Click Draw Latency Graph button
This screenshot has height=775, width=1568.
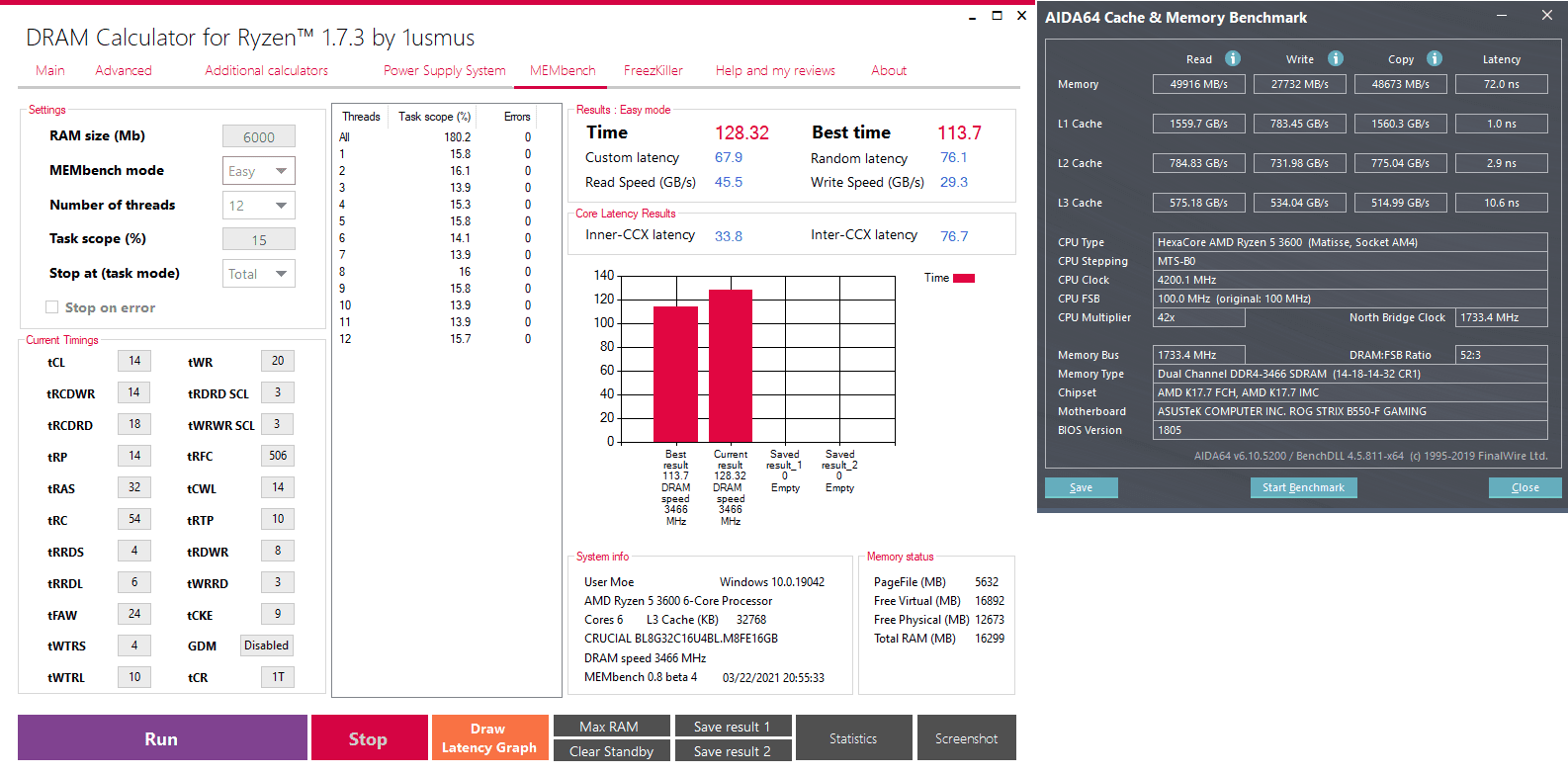point(489,738)
